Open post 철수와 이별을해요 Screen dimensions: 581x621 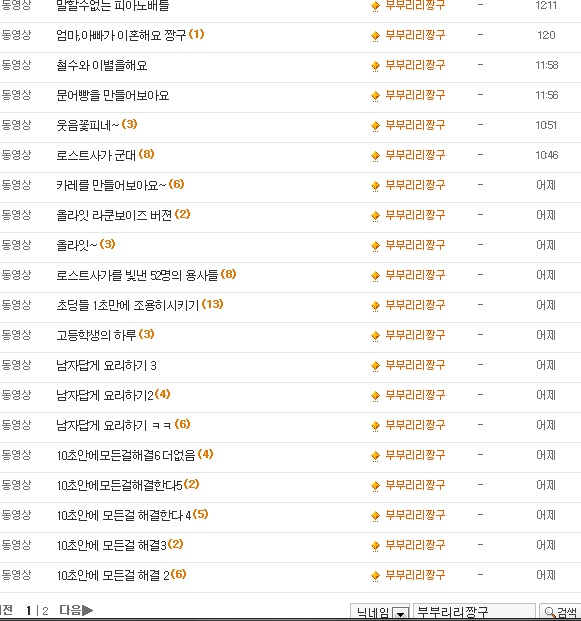coord(102,65)
